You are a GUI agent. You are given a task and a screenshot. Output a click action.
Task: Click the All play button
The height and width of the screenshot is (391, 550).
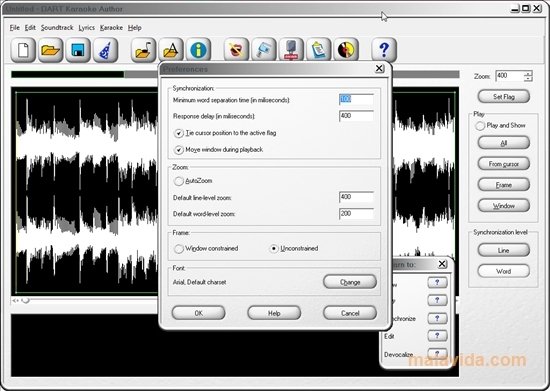click(504, 143)
